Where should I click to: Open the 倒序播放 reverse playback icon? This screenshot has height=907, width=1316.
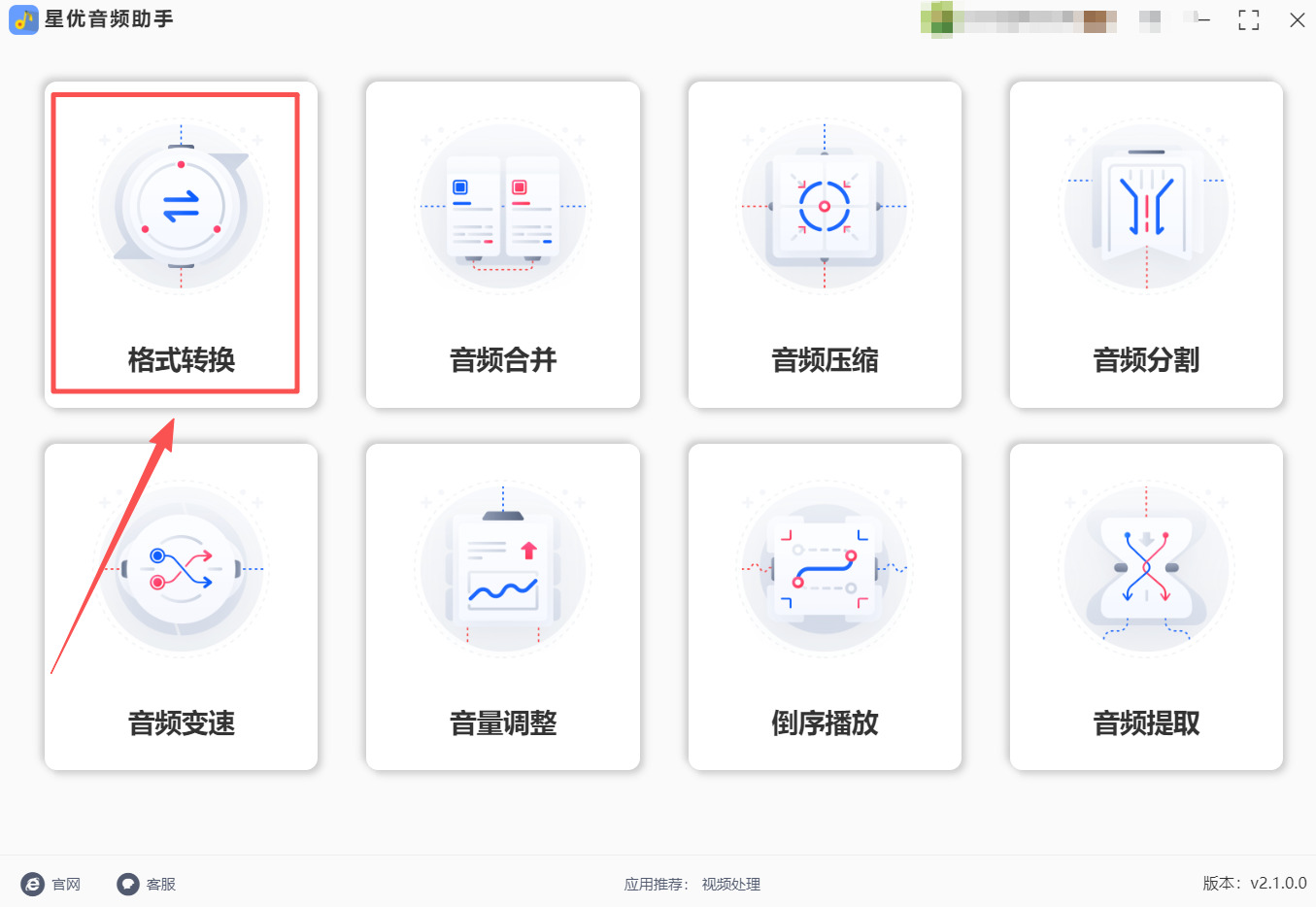825,569
